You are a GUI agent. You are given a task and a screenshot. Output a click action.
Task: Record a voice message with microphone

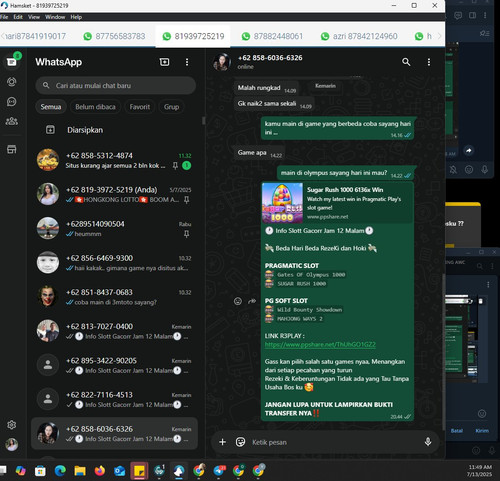[x=428, y=442]
